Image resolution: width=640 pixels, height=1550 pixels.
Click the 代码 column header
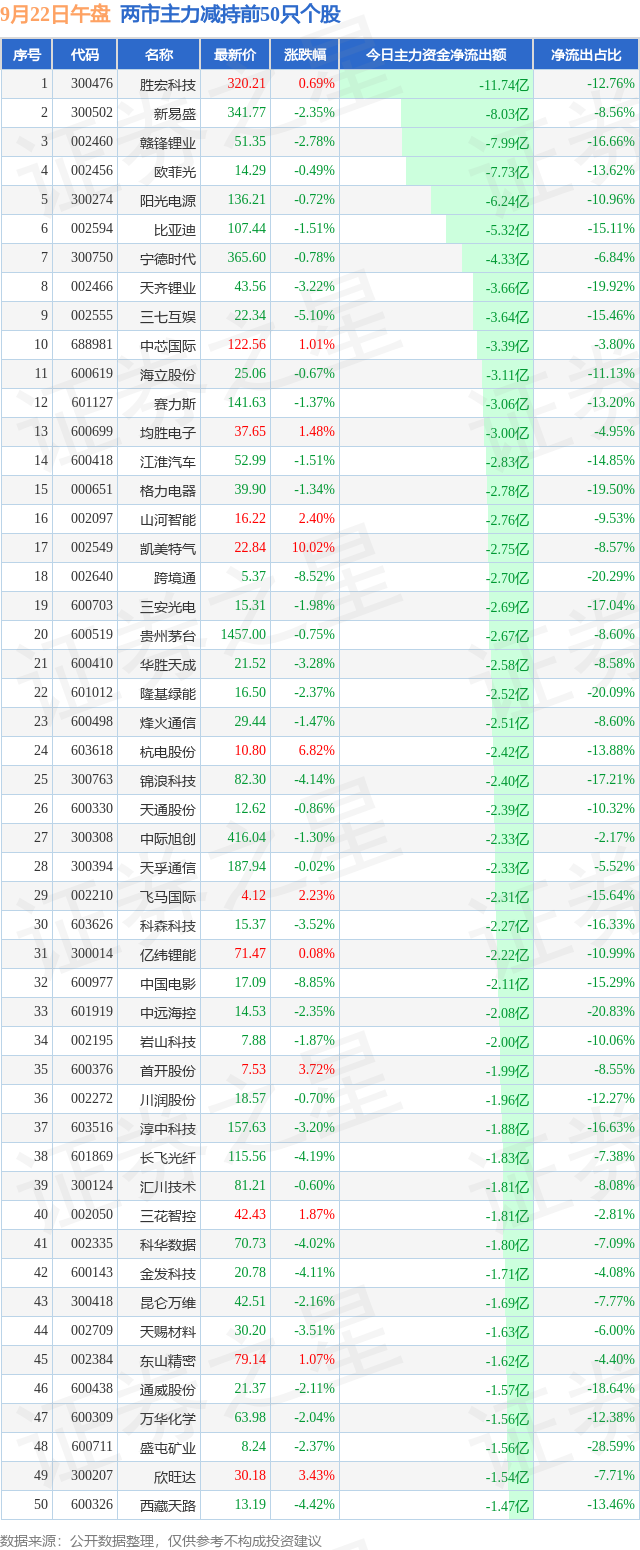pos(85,55)
